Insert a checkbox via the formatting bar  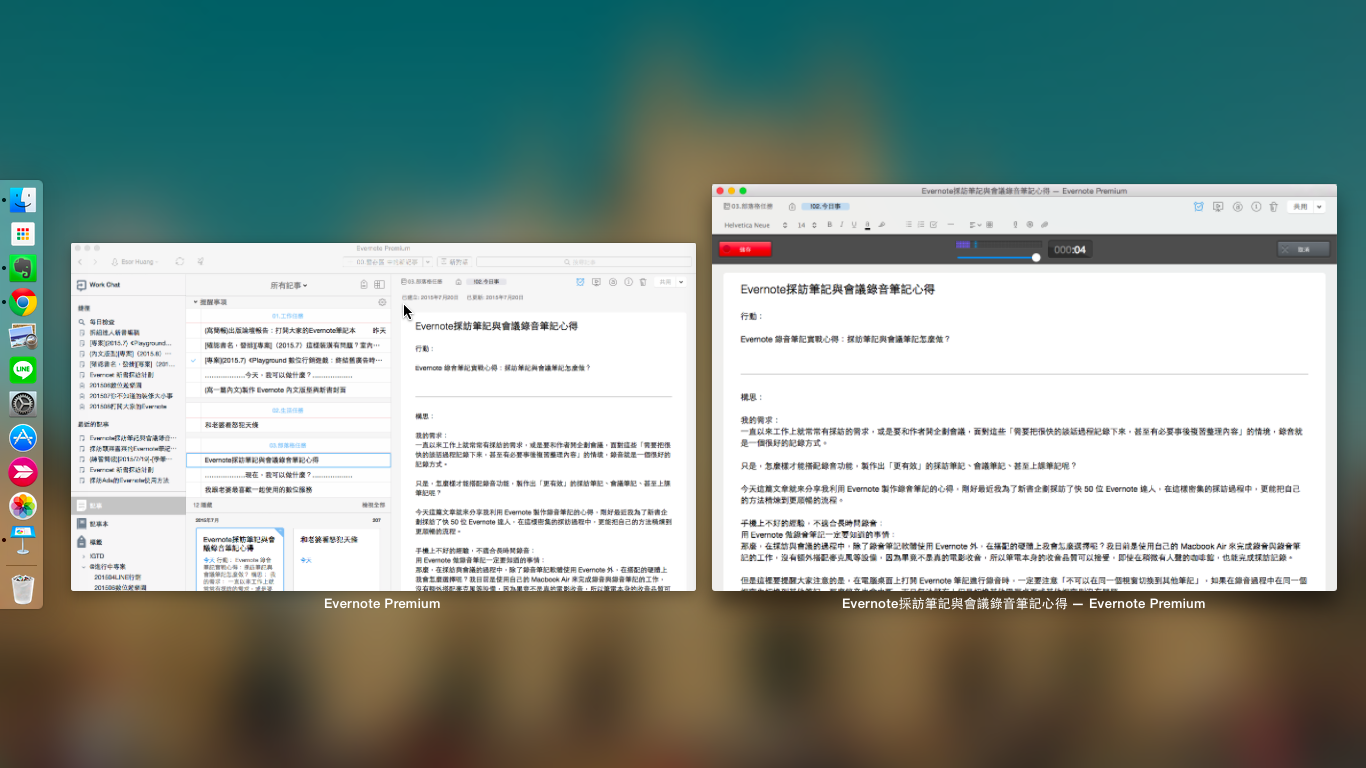(x=933, y=225)
